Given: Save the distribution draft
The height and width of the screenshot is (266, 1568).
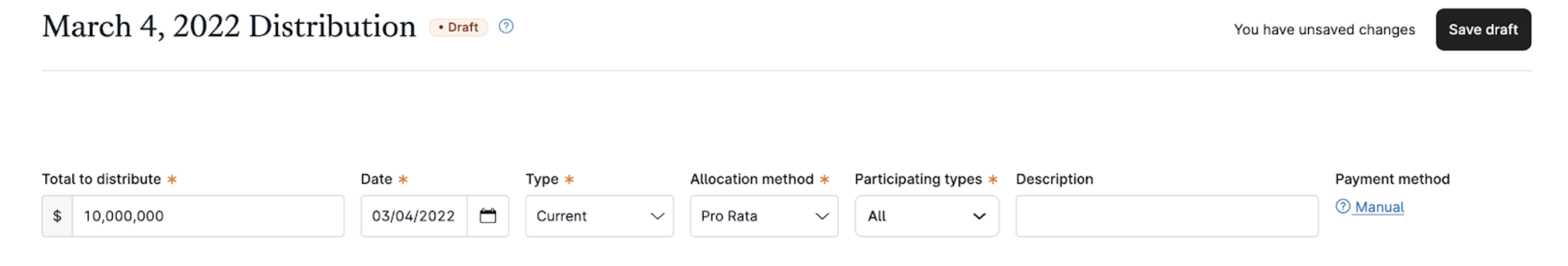Looking at the screenshot, I should [1483, 30].
